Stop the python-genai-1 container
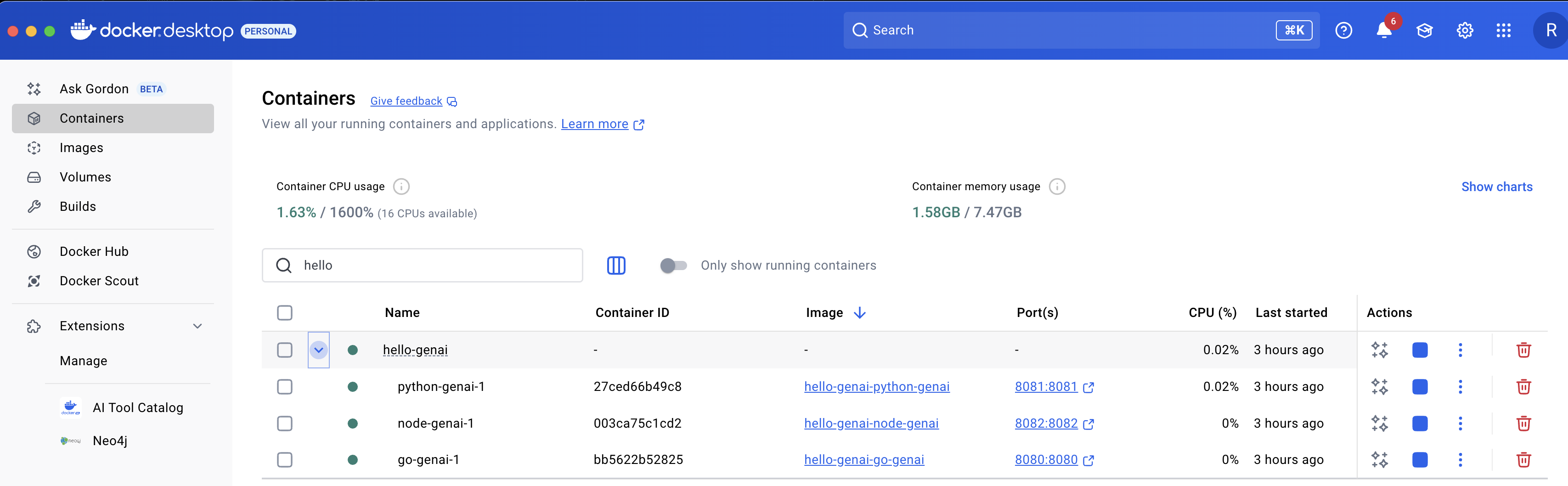The width and height of the screenshot is (1568, 486). tap(1420, 387)
